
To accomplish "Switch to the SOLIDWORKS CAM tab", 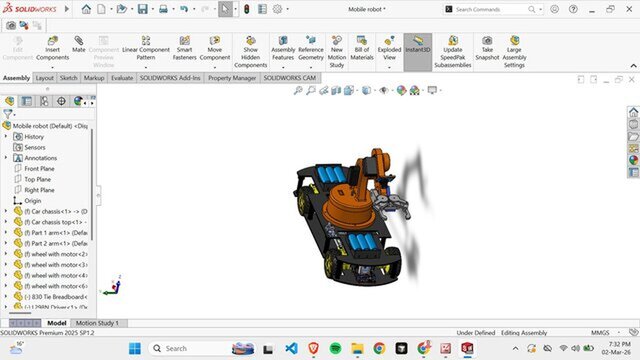I will click(289, 78).
